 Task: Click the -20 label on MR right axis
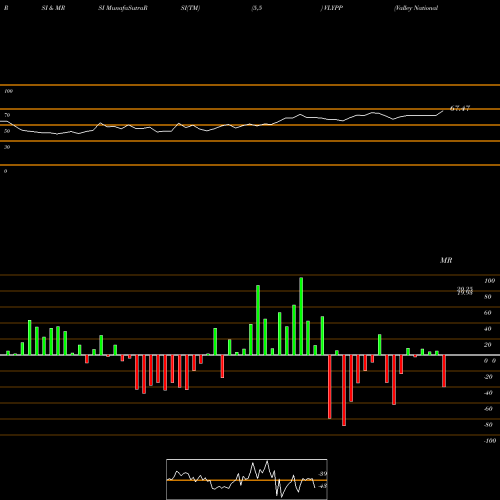(488, 377)
